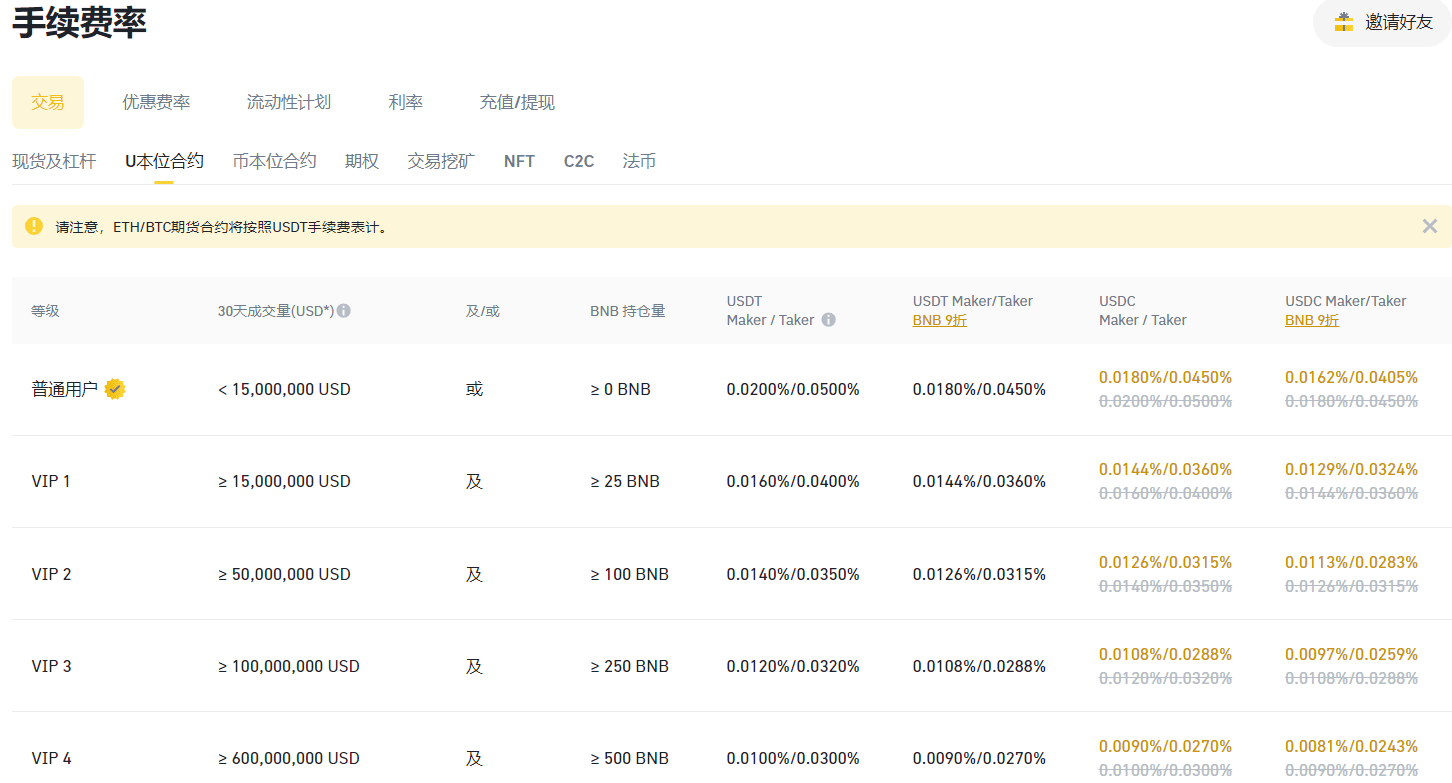Click the orange 0.0113%/0.0283% USDC rate

point(1351,562)
